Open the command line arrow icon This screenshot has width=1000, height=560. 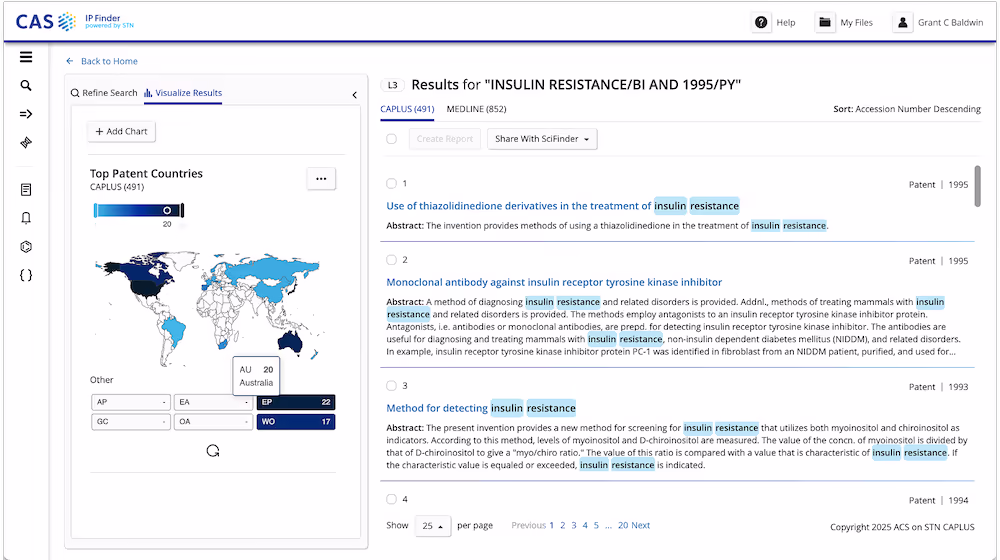(x=26, y=114)
